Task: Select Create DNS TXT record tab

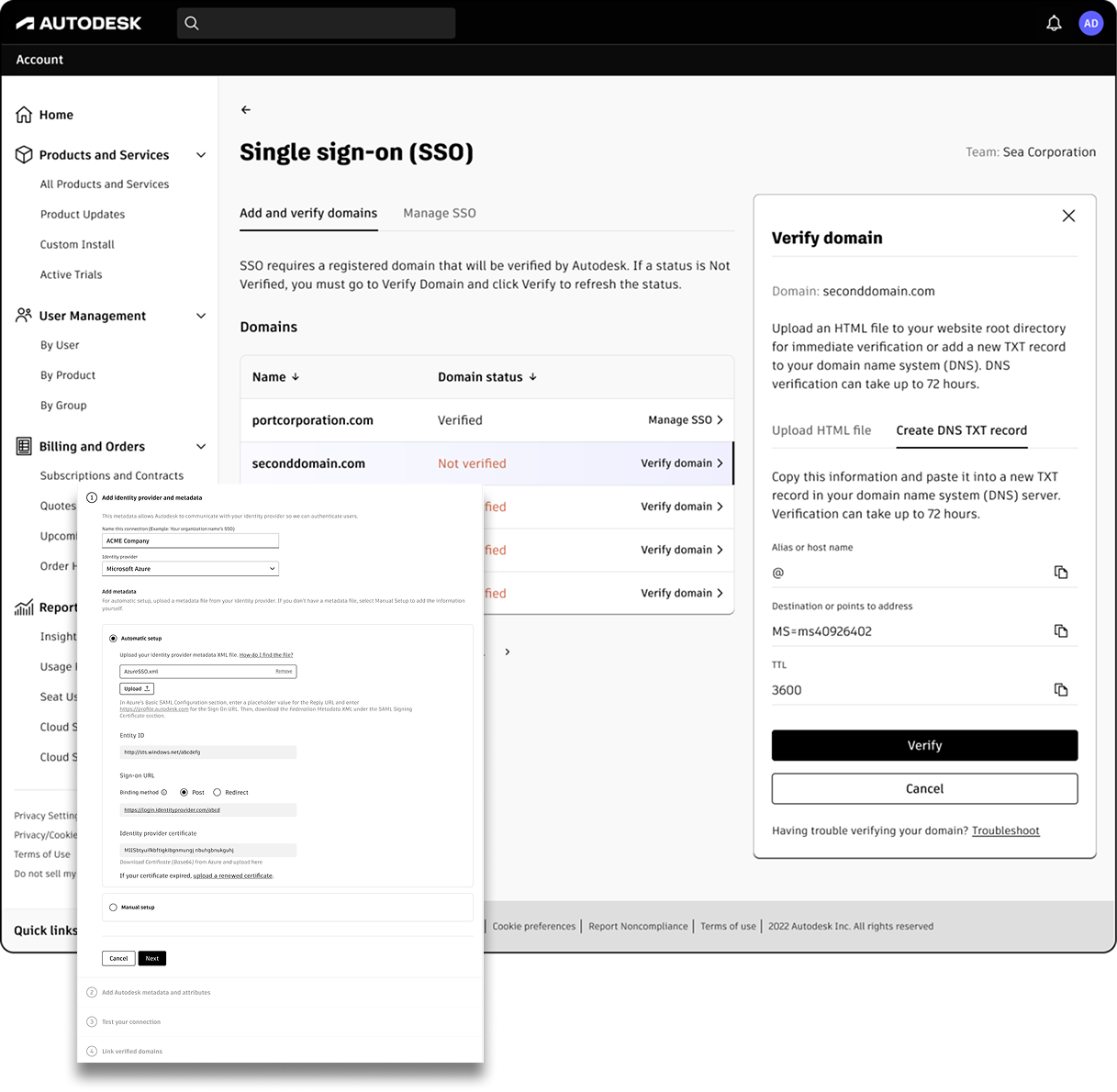Action: tap(962, 430)
